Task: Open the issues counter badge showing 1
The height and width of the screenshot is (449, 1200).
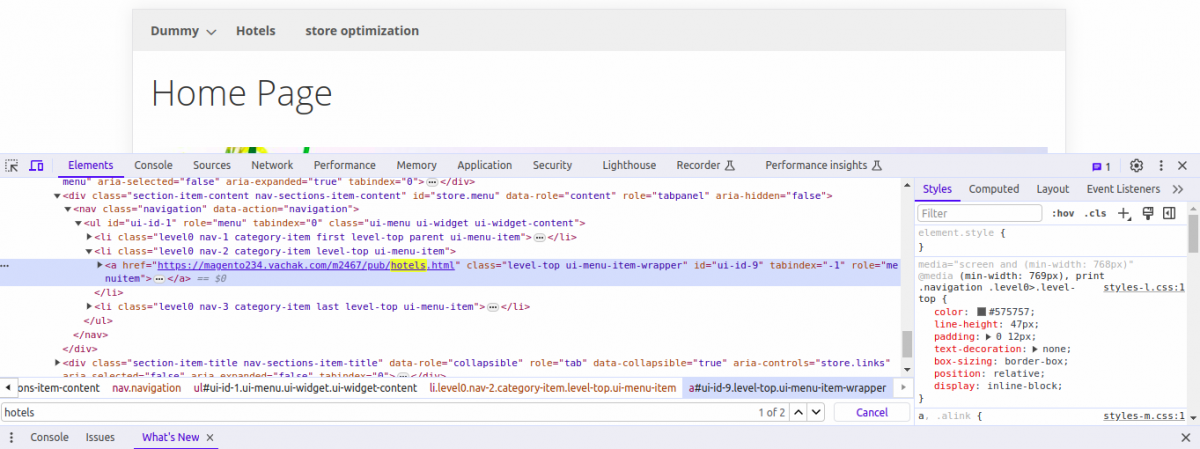Action: [1101, 166]
